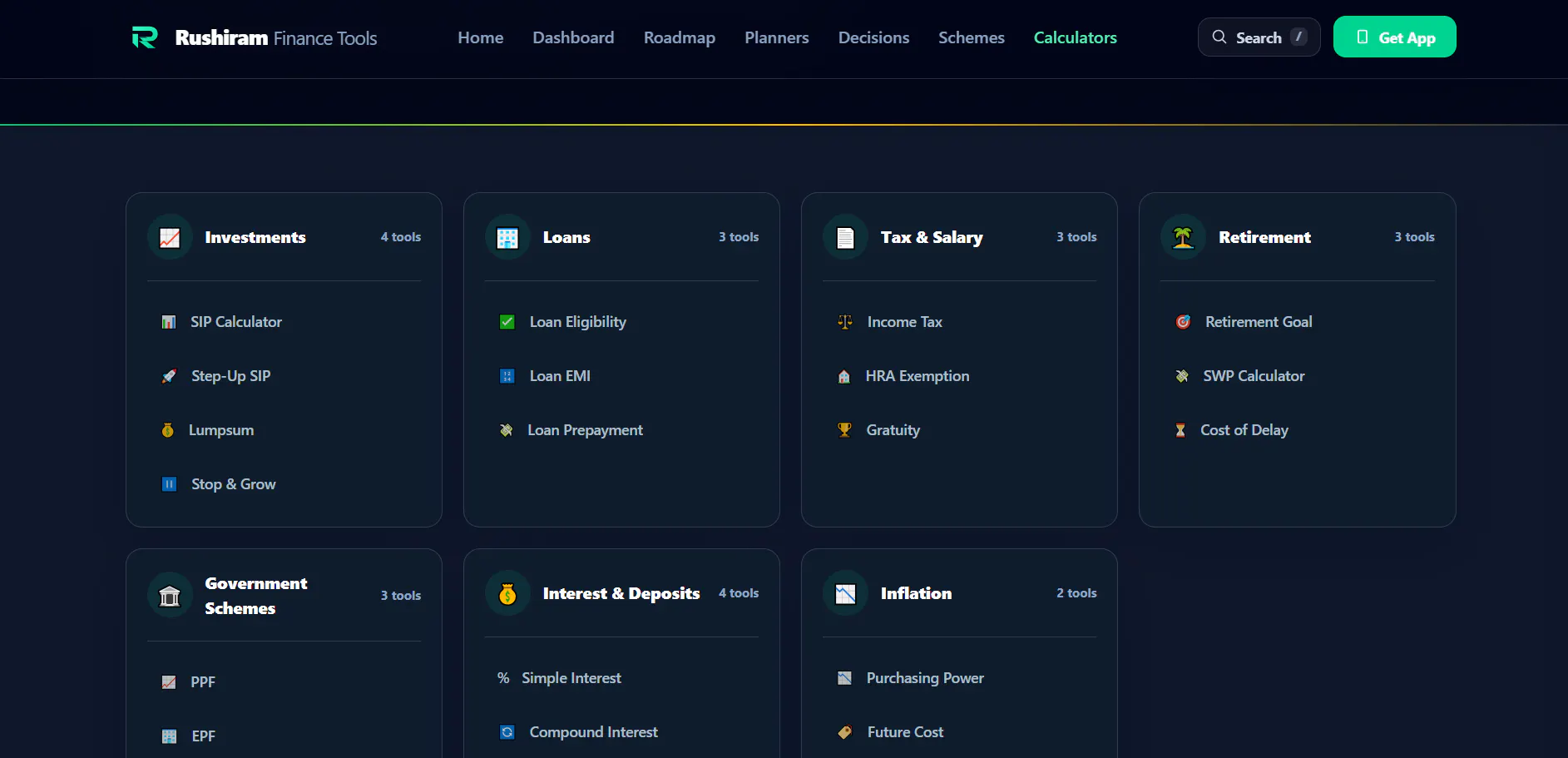Open the Purchasing Power link
The height and width of the screenshot is (758, 1568).
(x=925, y=678)
